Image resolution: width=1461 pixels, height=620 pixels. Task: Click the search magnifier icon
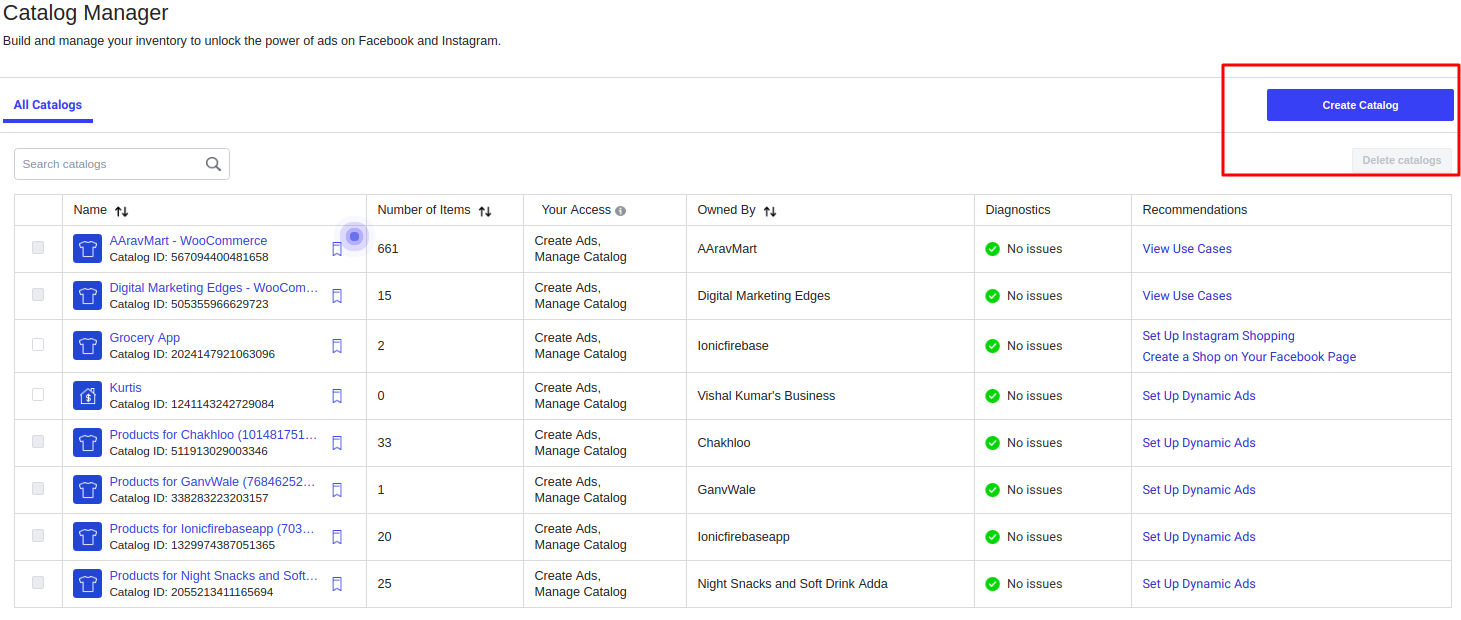coord(213,164)
